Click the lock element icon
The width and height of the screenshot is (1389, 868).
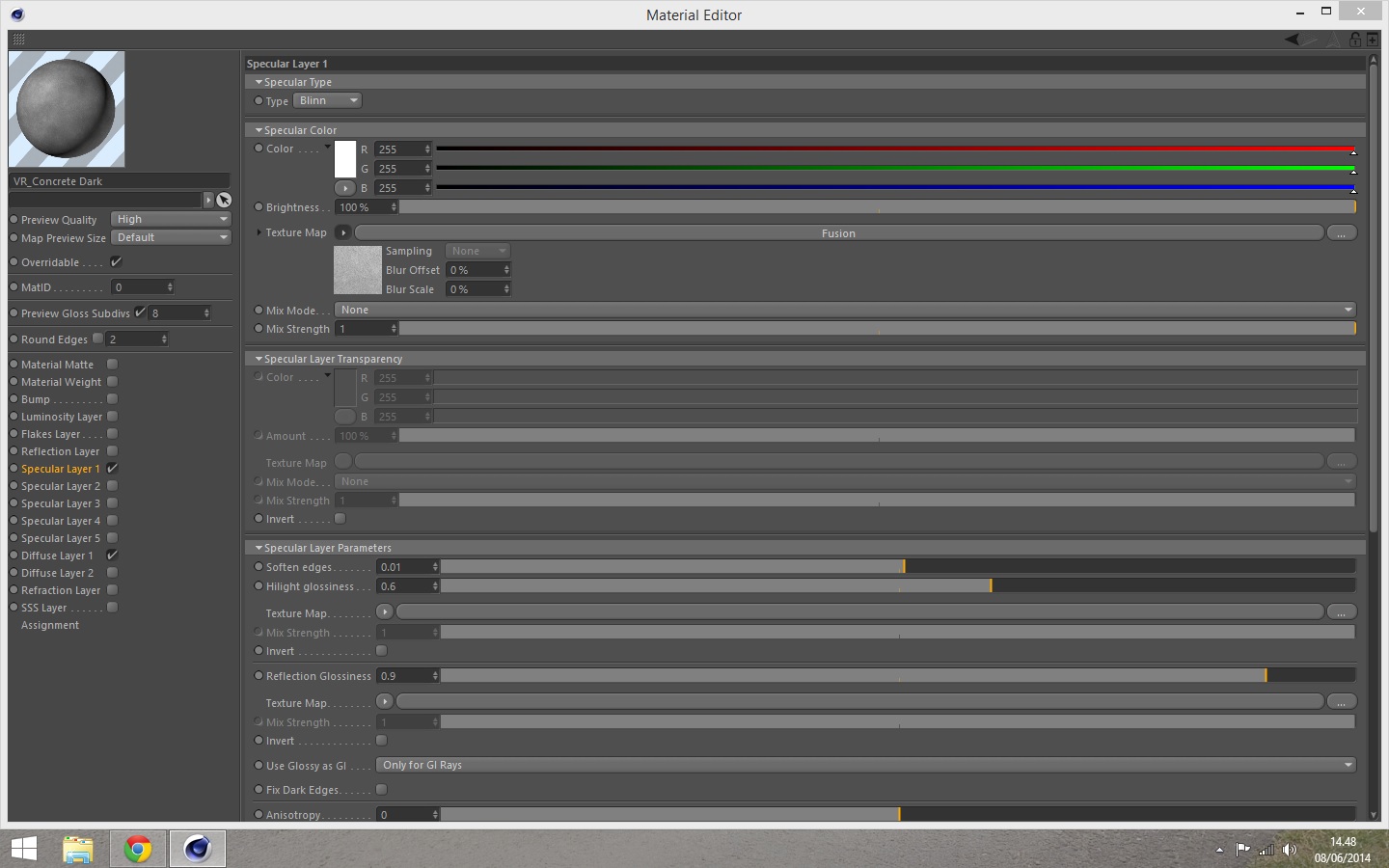[1355, 40]
